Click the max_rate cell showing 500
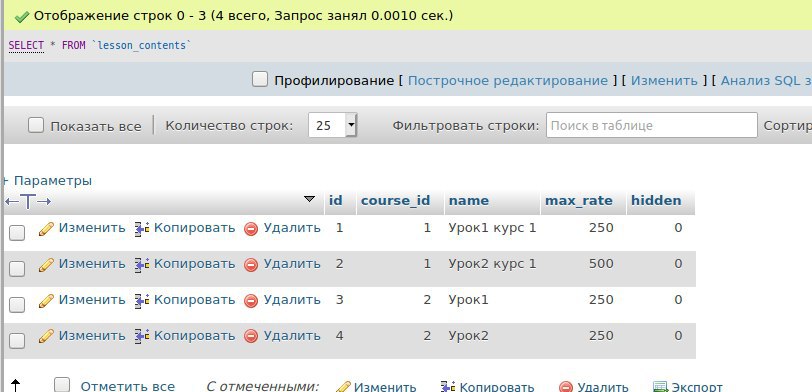Screen dimensions: 812x392 coord(601,264)
